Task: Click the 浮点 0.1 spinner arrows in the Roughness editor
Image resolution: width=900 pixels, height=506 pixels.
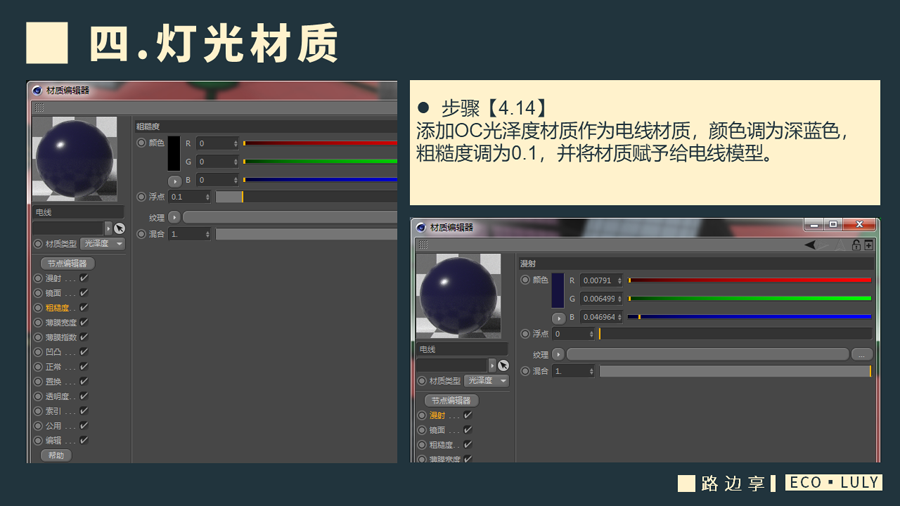Action: coord(207,197)
